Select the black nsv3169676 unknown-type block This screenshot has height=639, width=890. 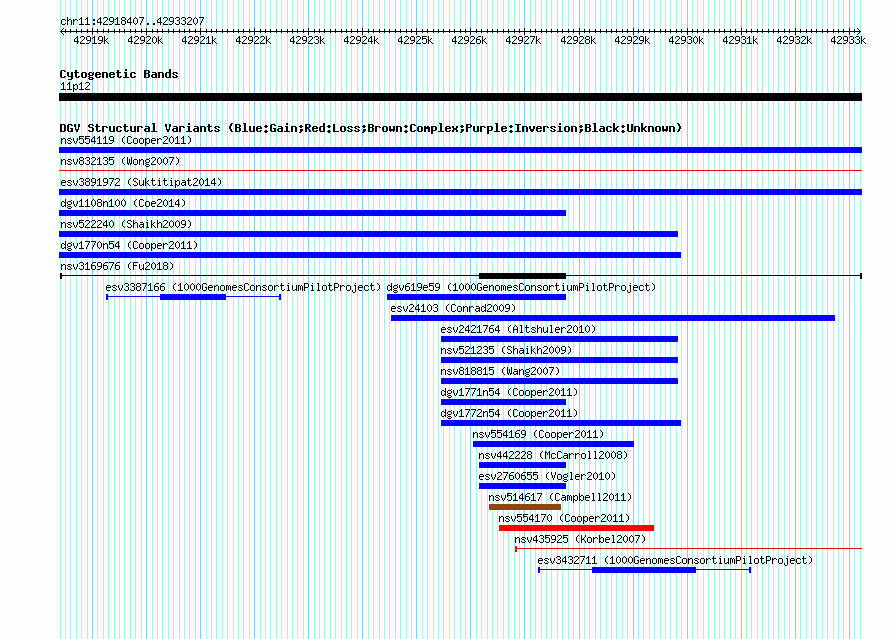click(x=522, y=276)
